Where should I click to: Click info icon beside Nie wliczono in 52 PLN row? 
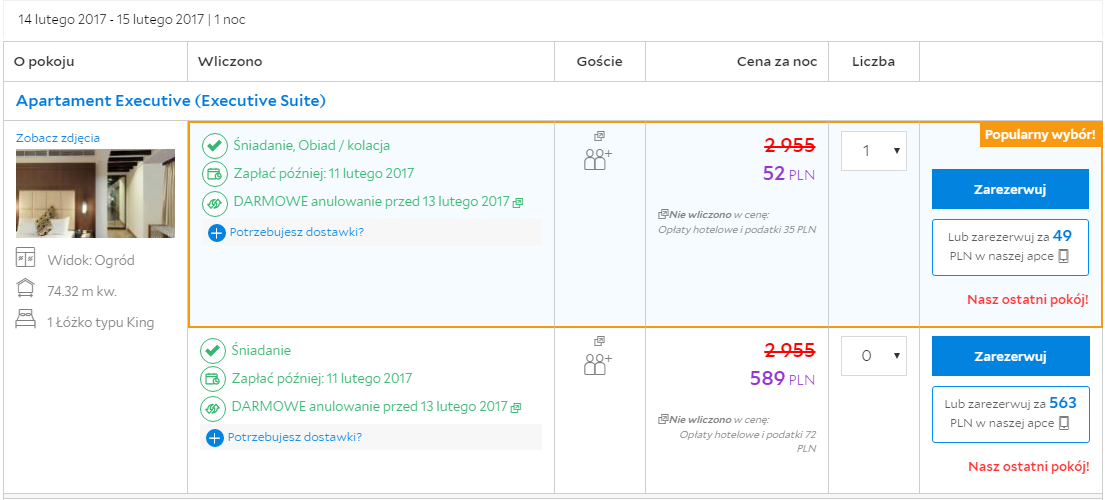(x=662, y=214)
